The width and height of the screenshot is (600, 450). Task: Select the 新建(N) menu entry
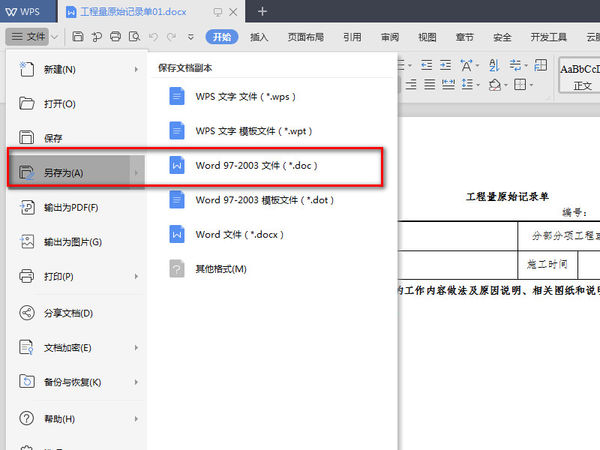click(x=77, y=69)
